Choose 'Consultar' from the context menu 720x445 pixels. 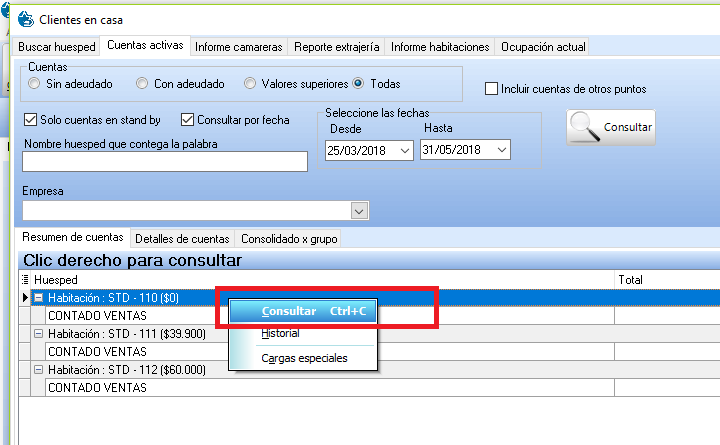click(x=290, y=311)
